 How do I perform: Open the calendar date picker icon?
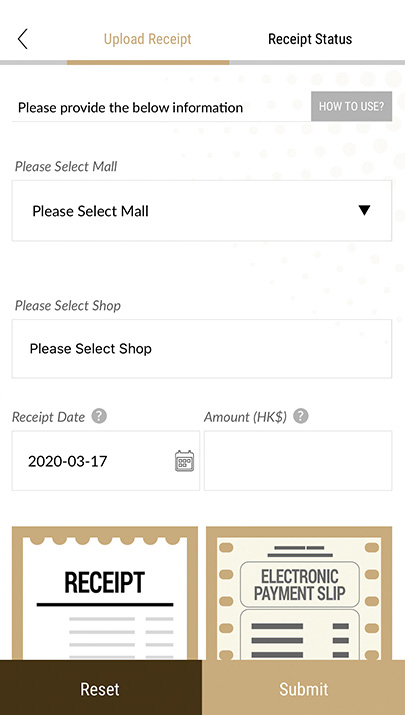[x=184, y=461]
